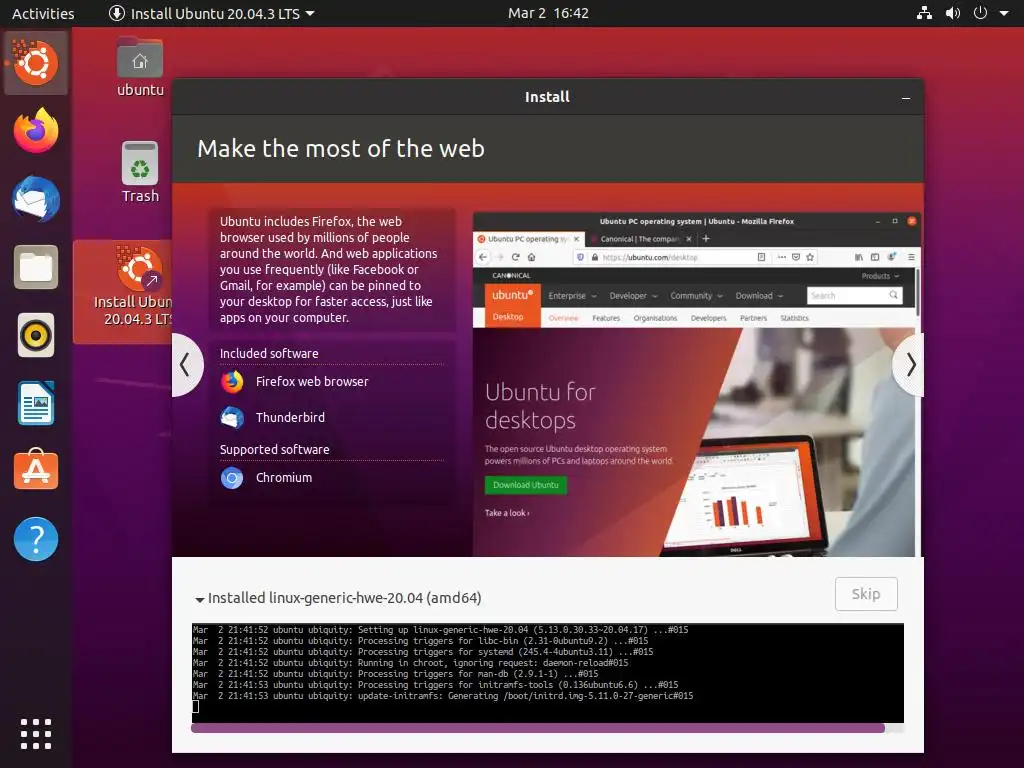Click the 'Firefox web browser' label

pyautogui.click(x=312, y=381)
